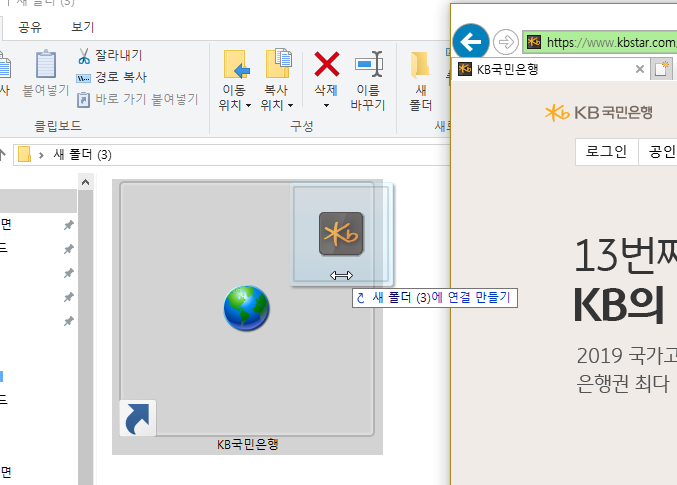Click the Forward arrow in the browser
Viewport: 677px width, 485px height.
point(506,42)
